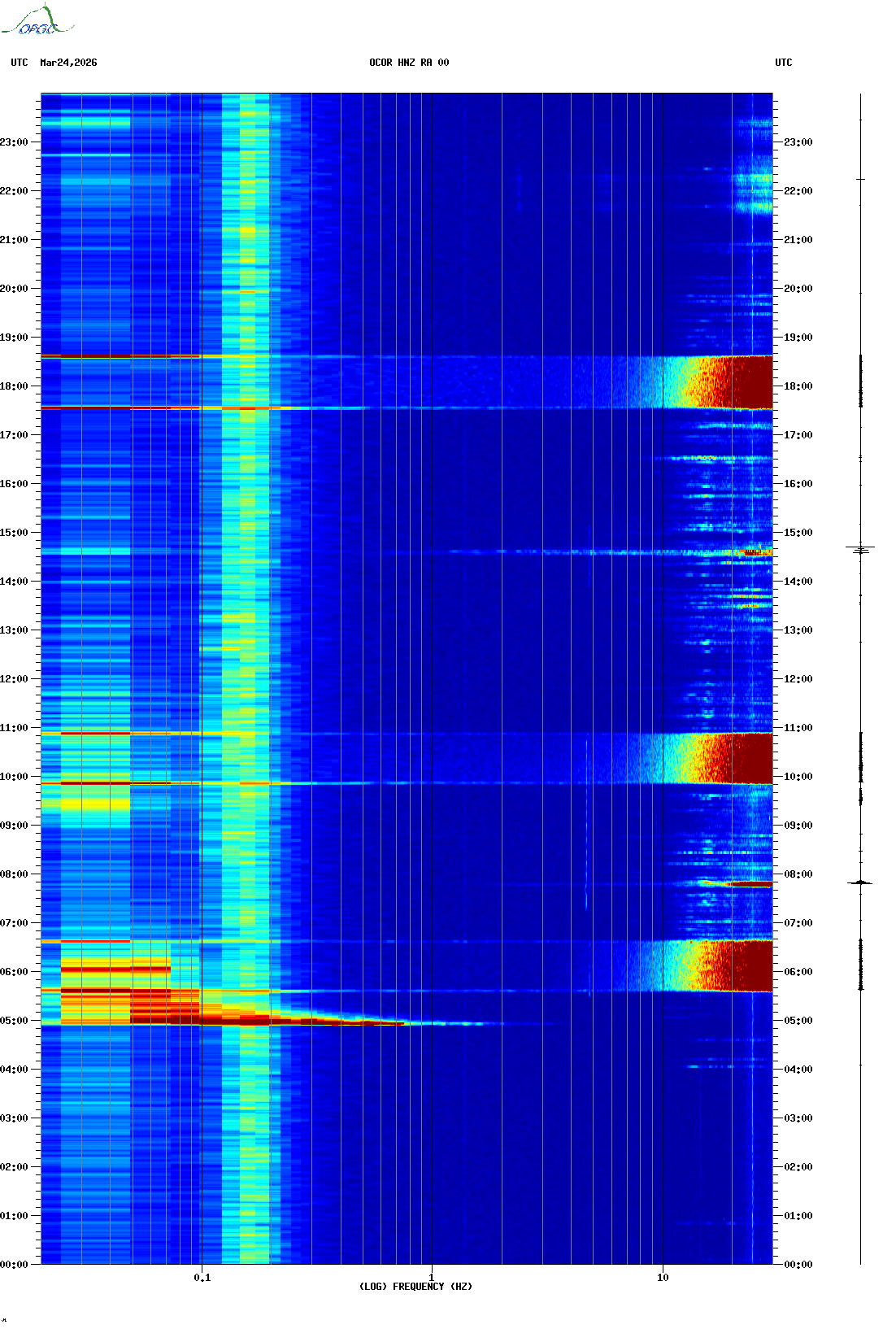This screenshot has height=1329, width=896.
Task: Click the 09:00 label on the left time axis
Action: [14, 826]
